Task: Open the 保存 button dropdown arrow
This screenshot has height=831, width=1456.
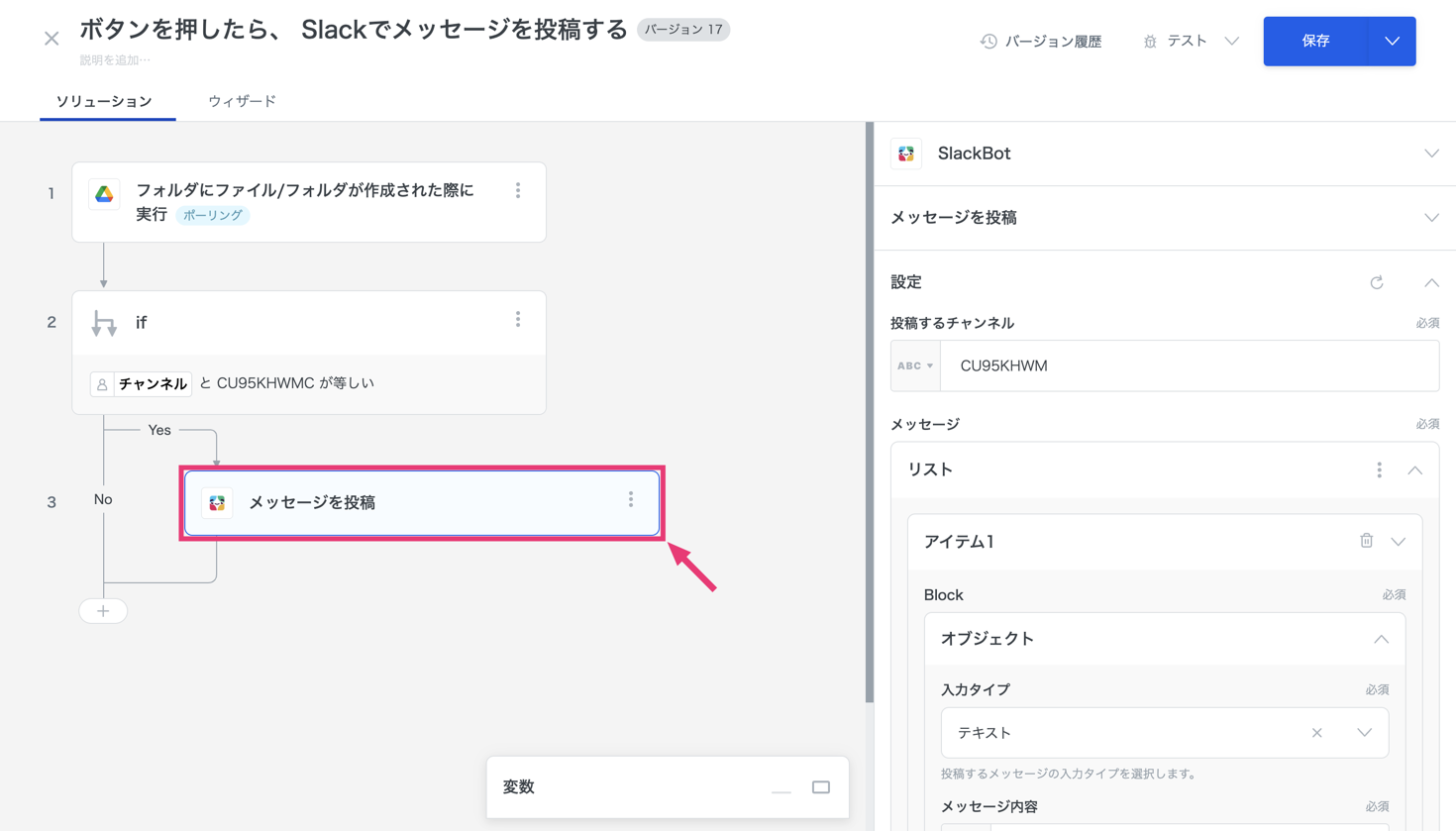Action: pyautogui.click(x=1391, y=42)
